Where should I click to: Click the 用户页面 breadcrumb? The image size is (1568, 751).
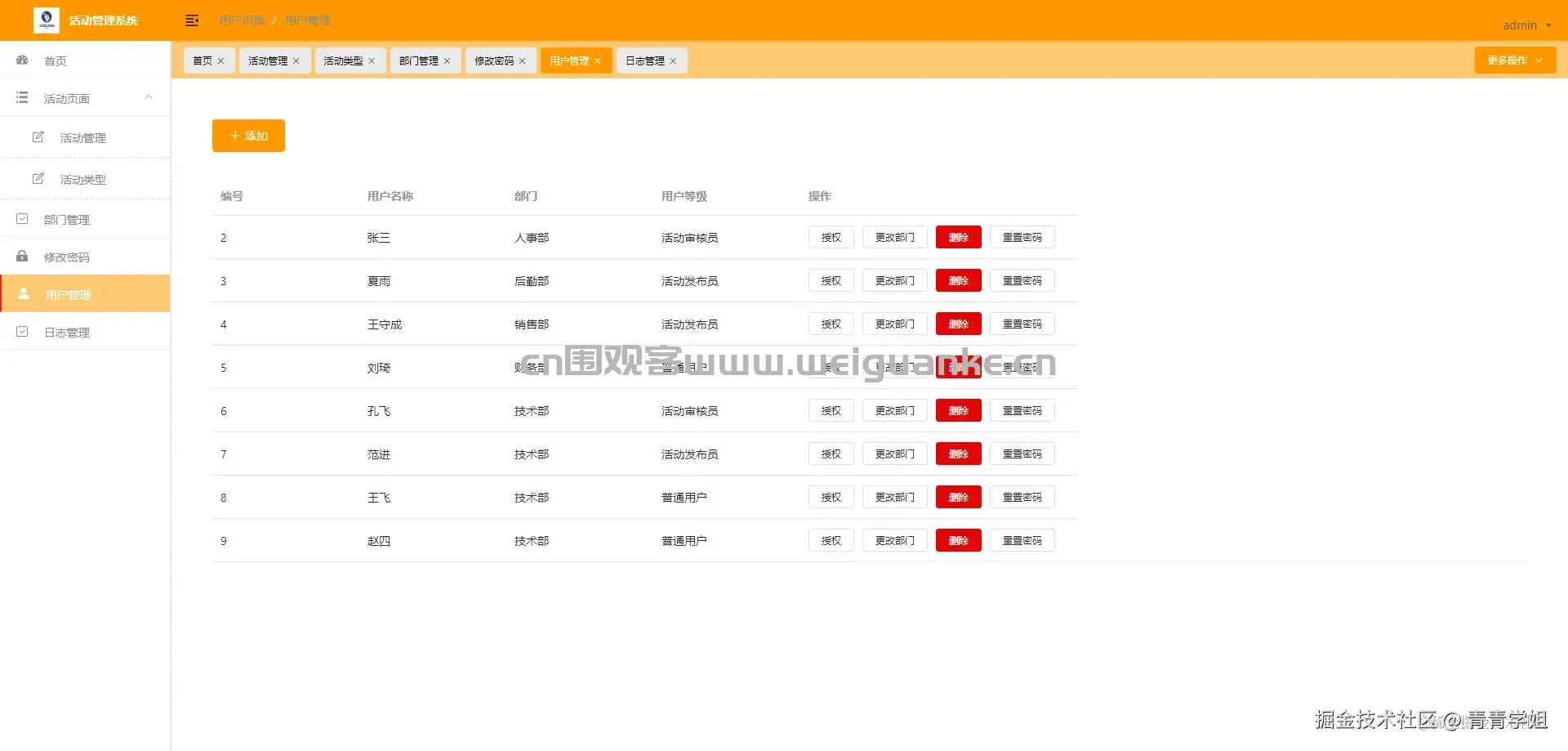242,20
